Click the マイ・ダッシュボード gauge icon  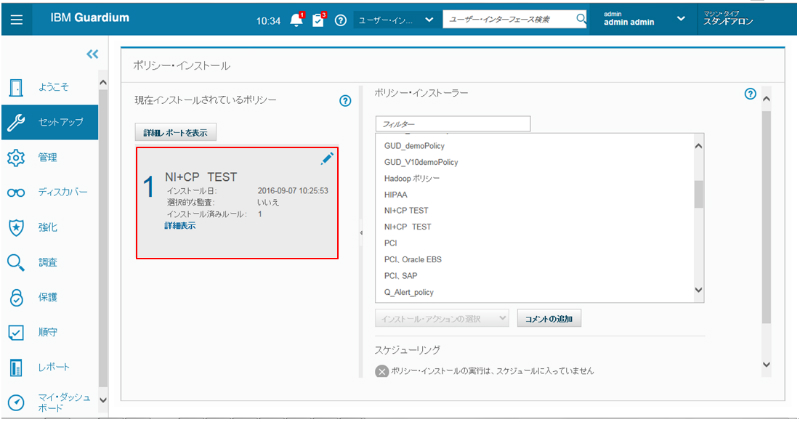tap(16, 402)
